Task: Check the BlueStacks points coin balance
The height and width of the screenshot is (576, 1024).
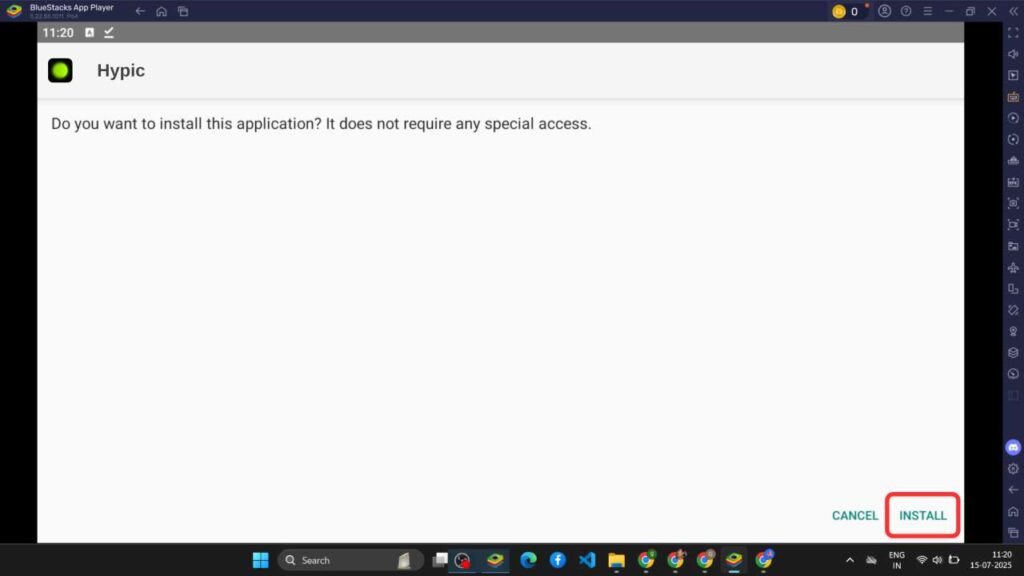Action: 843,11
